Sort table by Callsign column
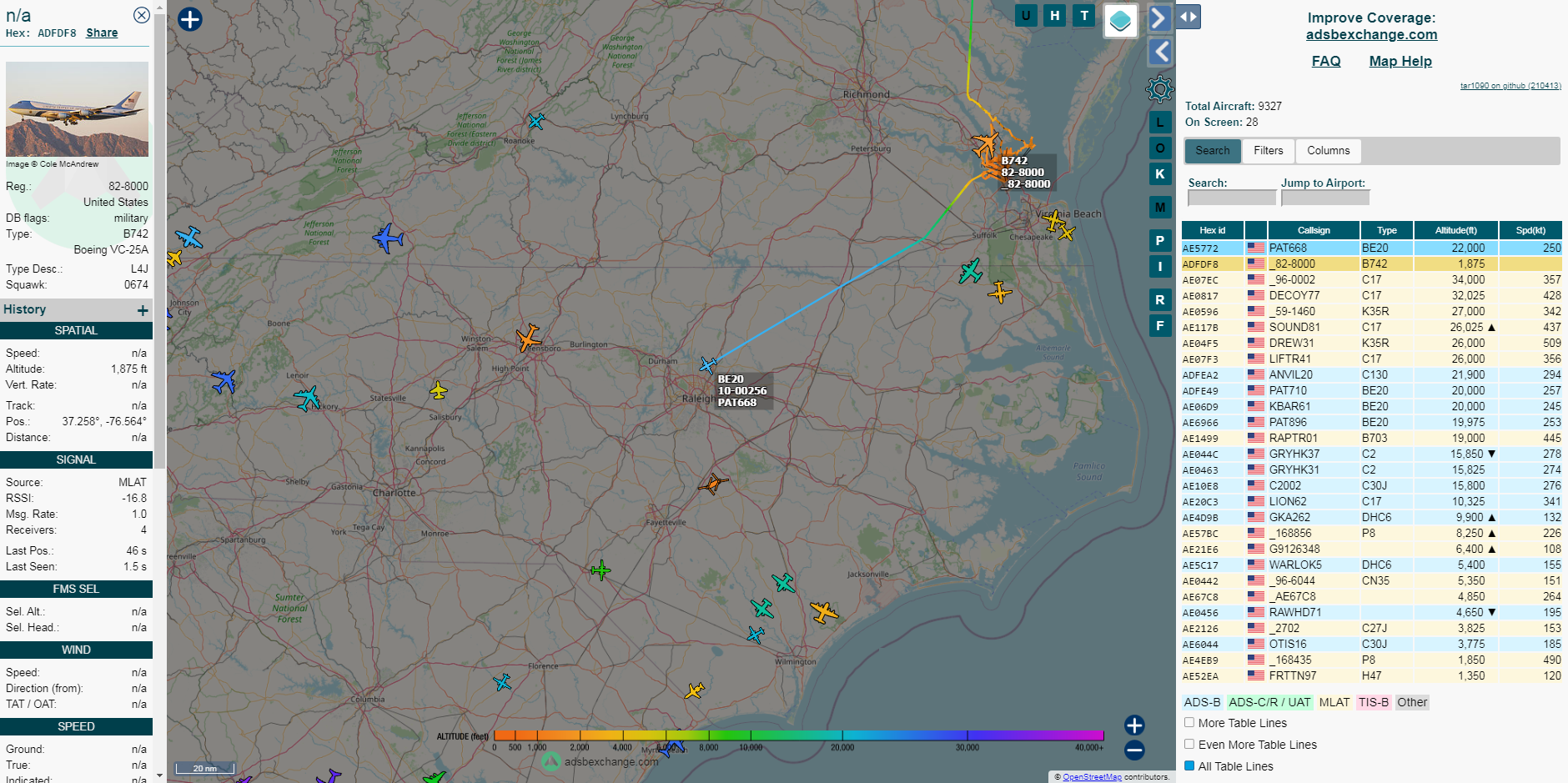This screenshot has width=1568, height=783. pos(1314,230)
